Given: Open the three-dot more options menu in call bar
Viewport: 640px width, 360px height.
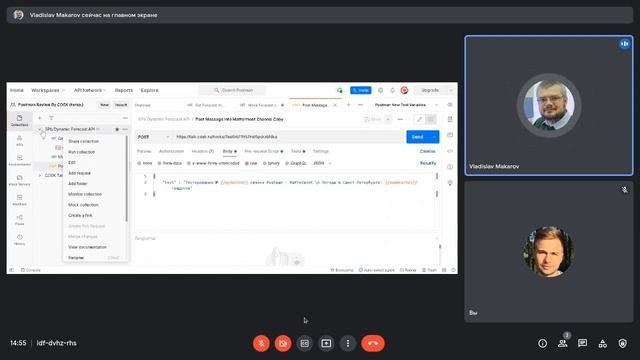Looking at the screenshot, I should click(348, 343).
